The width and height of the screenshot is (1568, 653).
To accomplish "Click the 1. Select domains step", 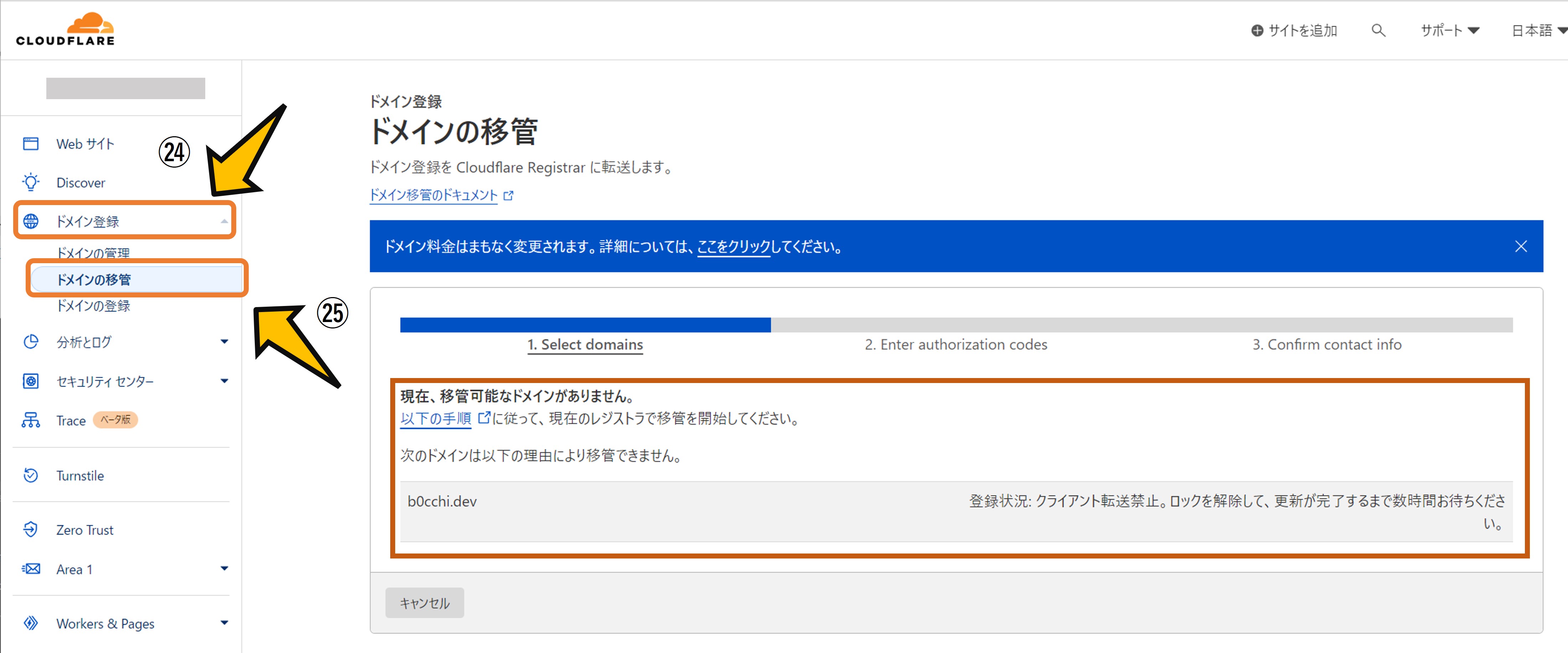I will pyautogui.click(x=585, y=345).
